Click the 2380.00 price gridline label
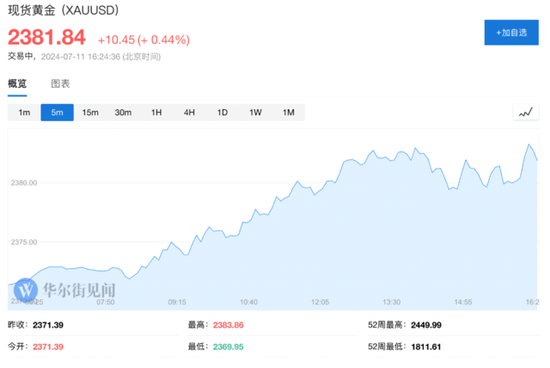 (24, 183)
